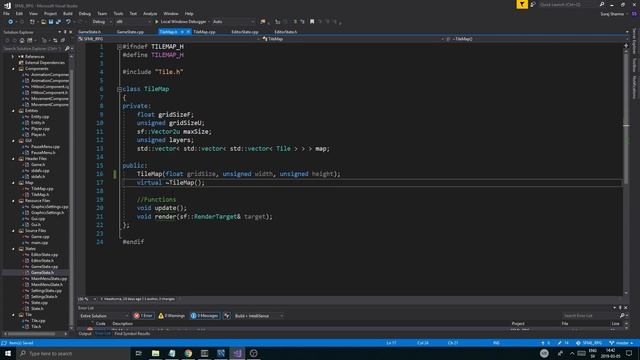Open the Analyze menu
640x360 pixels.
pyautogui.click(x=150, y=13)
